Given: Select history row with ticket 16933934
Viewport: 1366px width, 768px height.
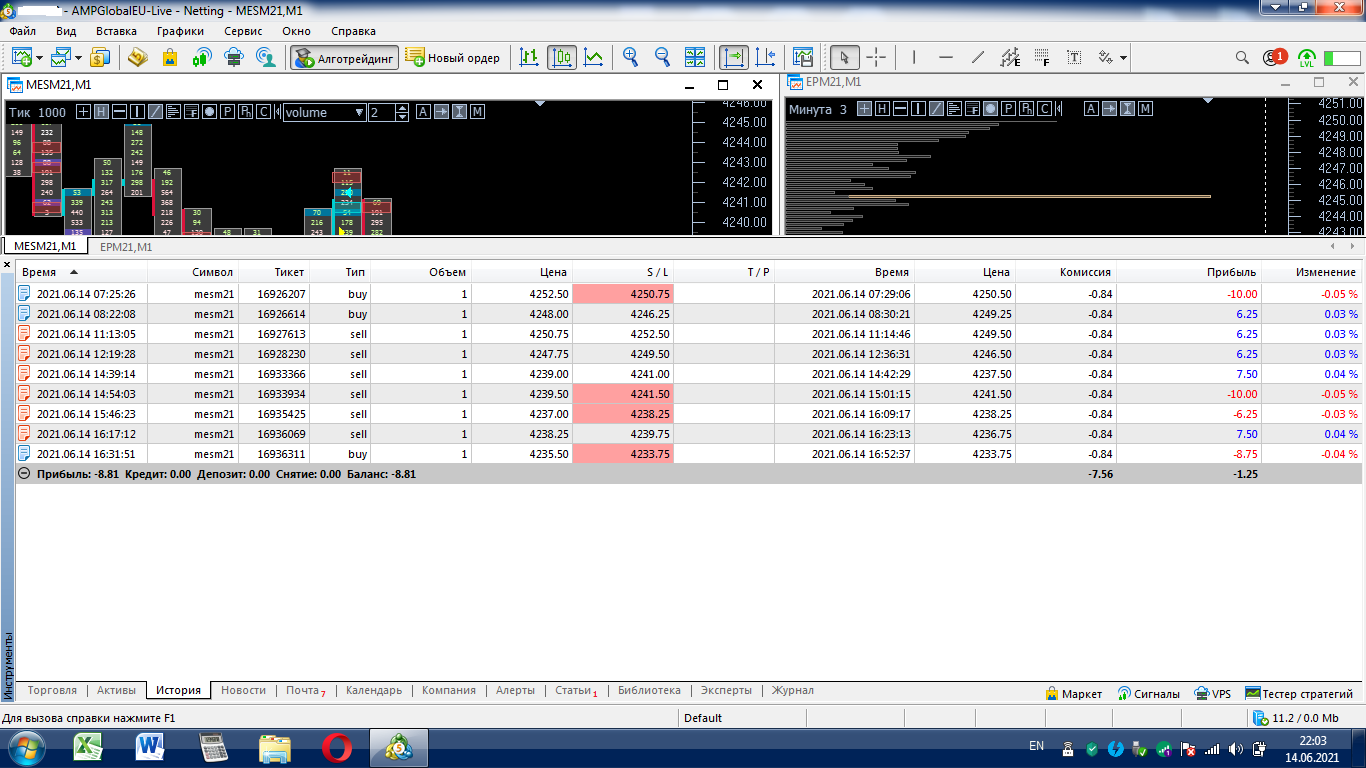Looking at the screenshot, I should click(689, 394).
